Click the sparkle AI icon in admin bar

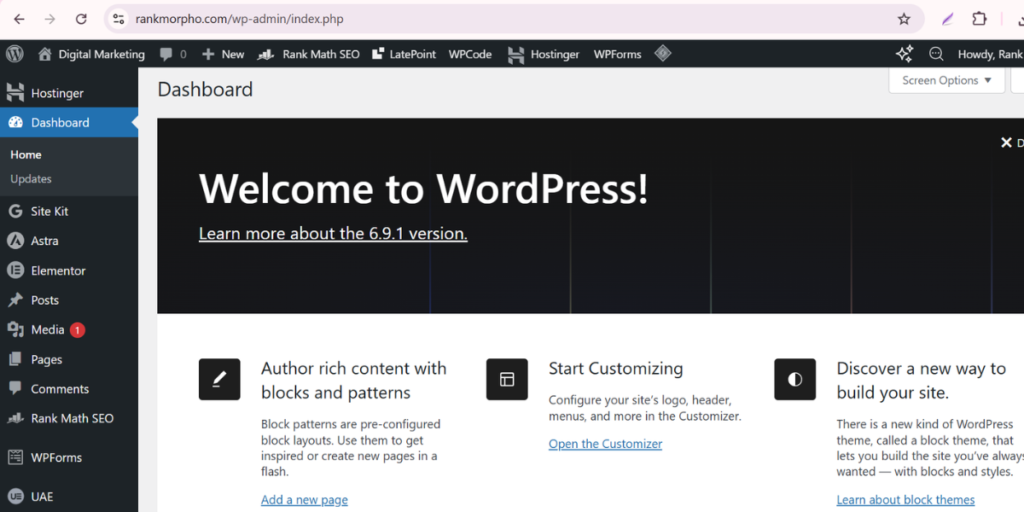(904, 54)
